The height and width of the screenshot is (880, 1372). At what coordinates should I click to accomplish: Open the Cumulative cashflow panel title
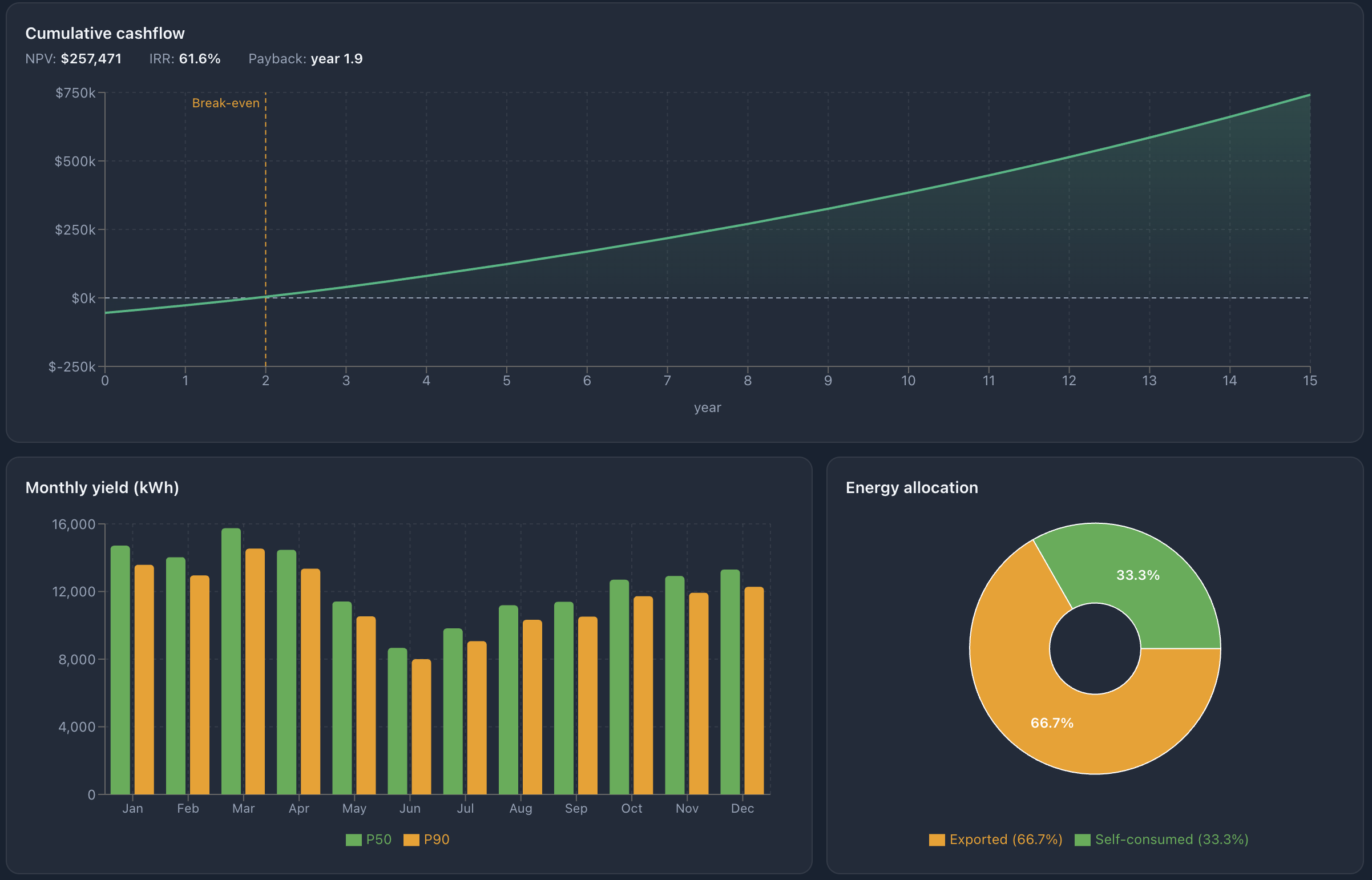click(x=105, y=33)
